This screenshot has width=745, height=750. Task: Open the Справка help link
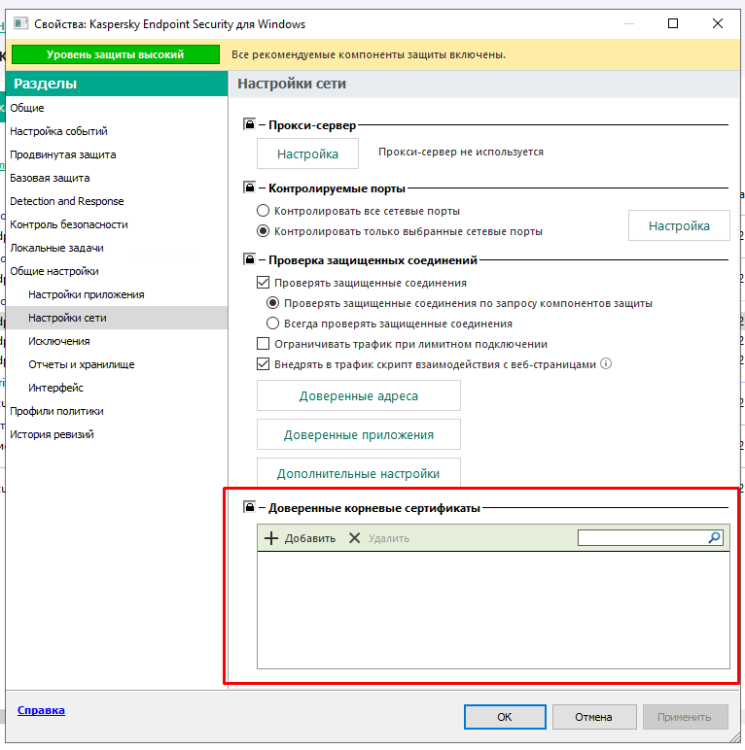pyautogui.click(x=41, y=710)
